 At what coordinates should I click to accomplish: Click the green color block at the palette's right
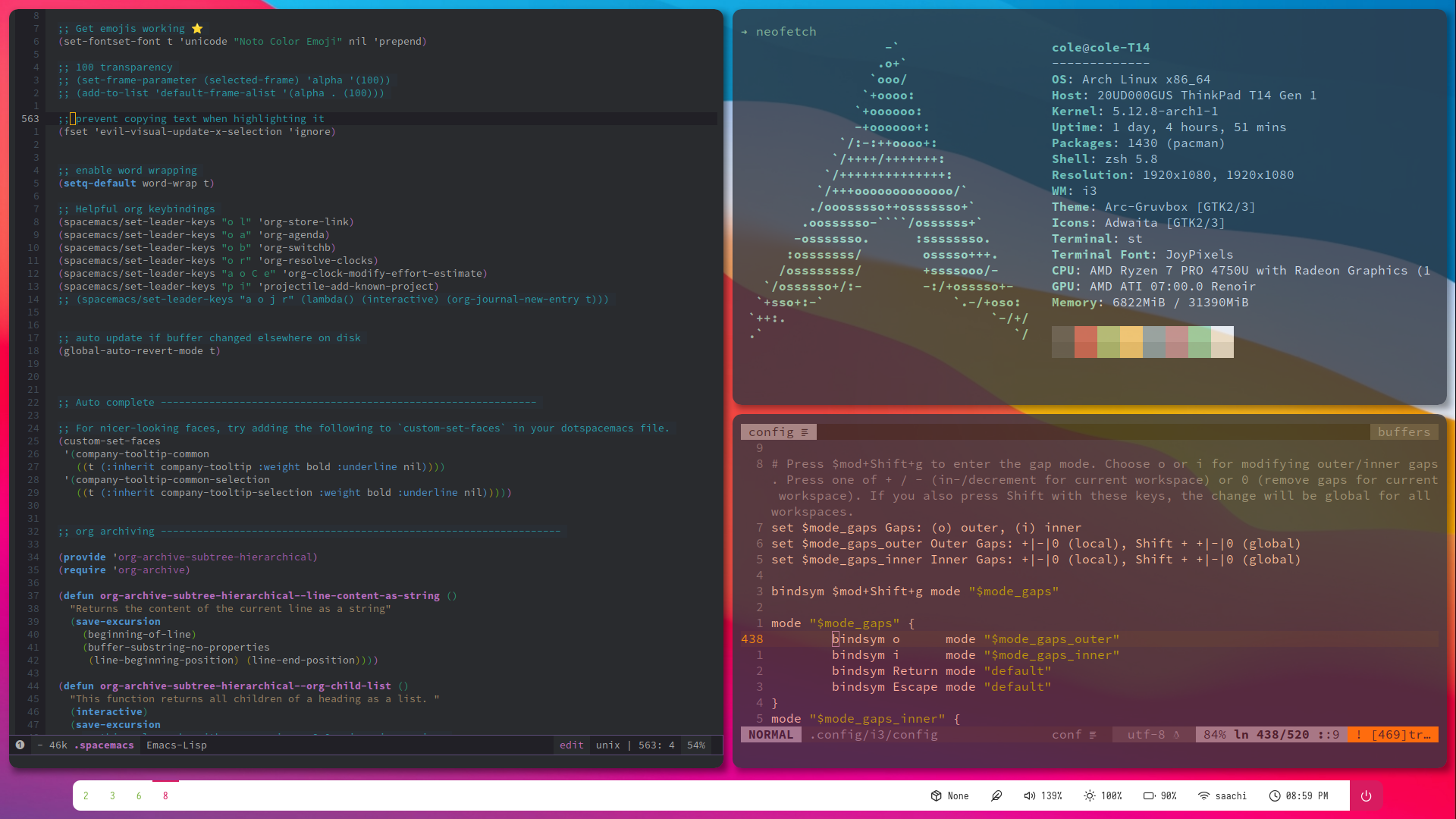pos(1200,342)
